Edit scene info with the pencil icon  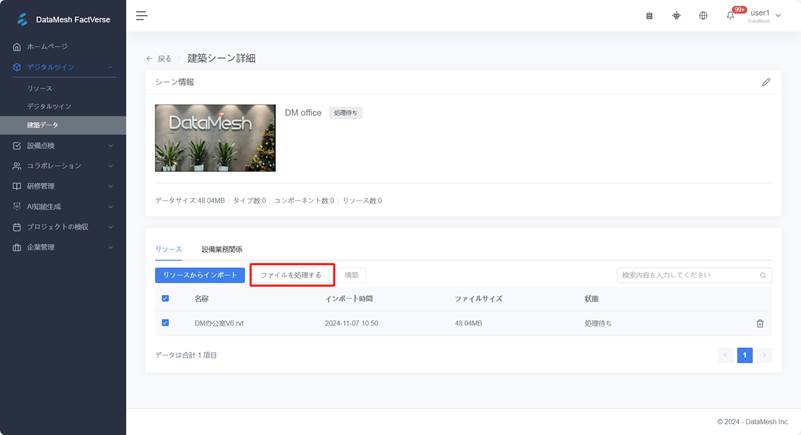click(x=766, y=82)
